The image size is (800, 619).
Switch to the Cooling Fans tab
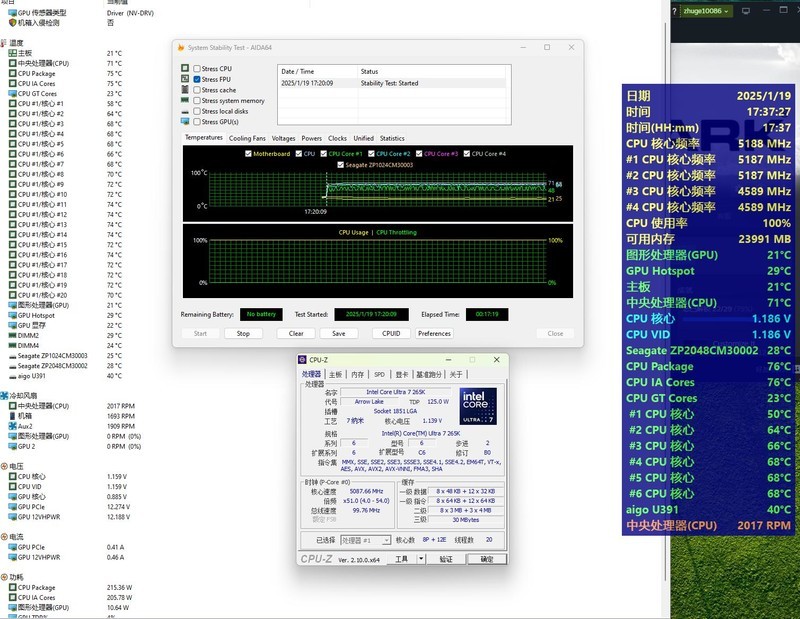pyautogui.click(x=247, y=138)
